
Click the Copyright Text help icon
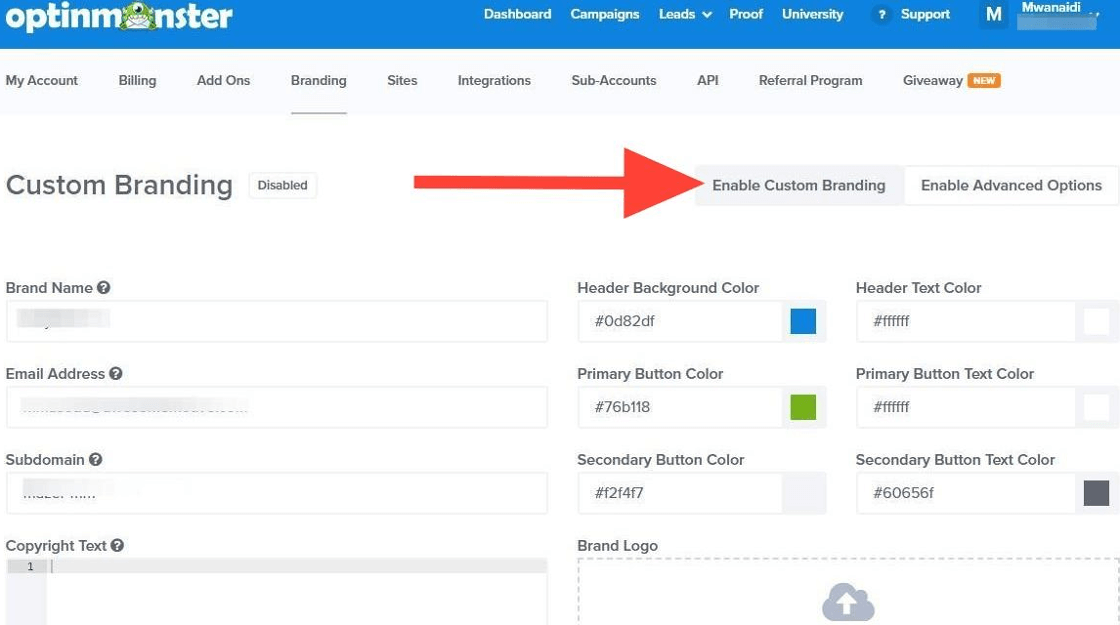tap(117, 546)
